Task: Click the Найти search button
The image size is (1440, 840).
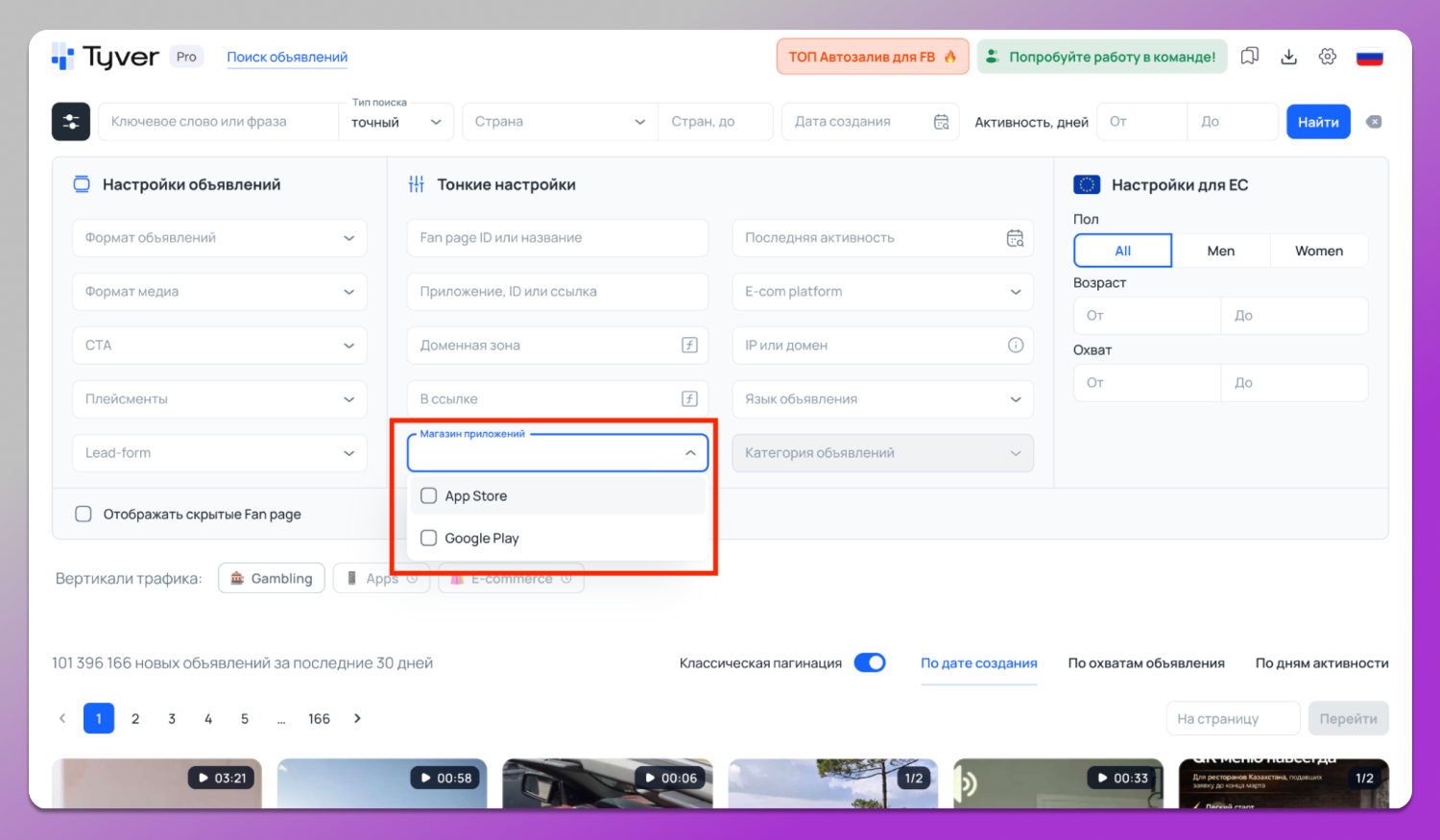Action: pyautogui.click(x=1318, y=121)
